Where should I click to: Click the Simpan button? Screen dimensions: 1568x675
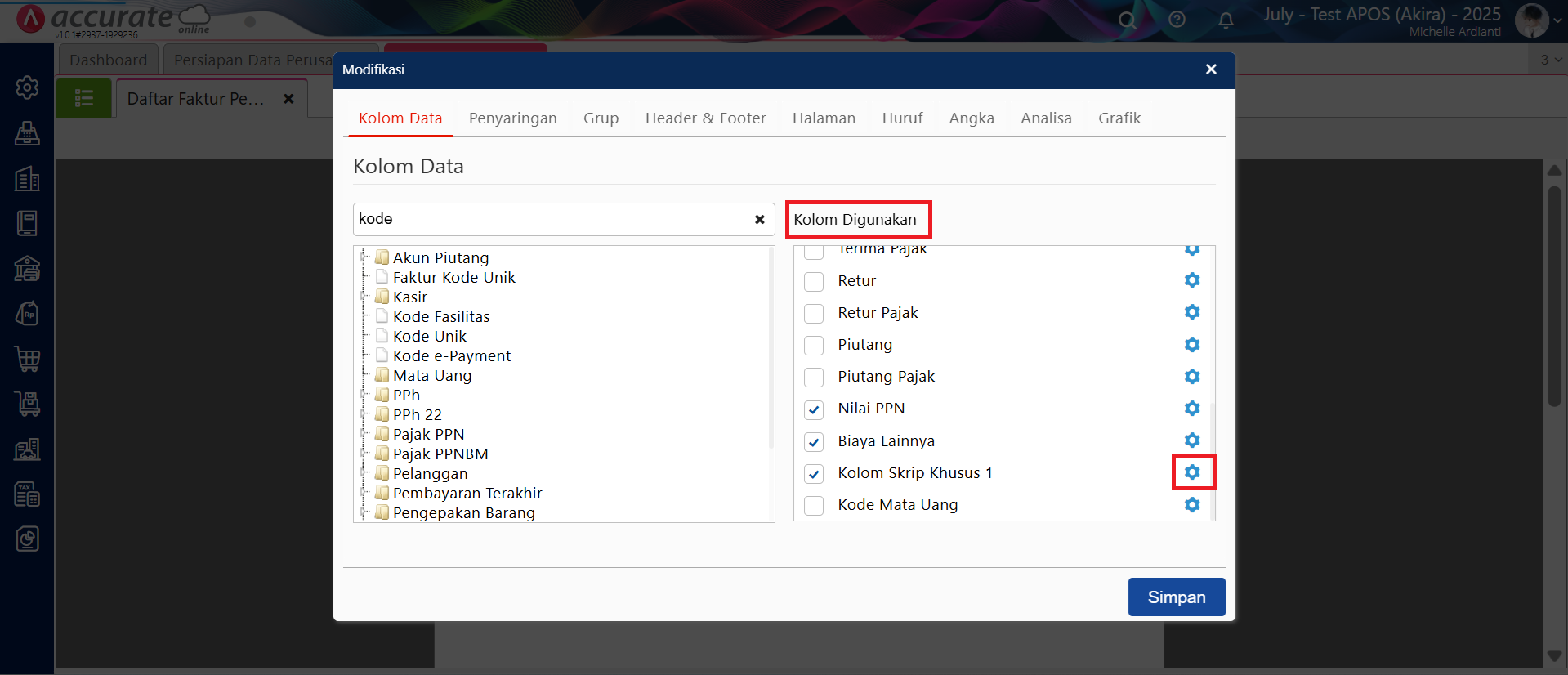tap(1177, 597)
